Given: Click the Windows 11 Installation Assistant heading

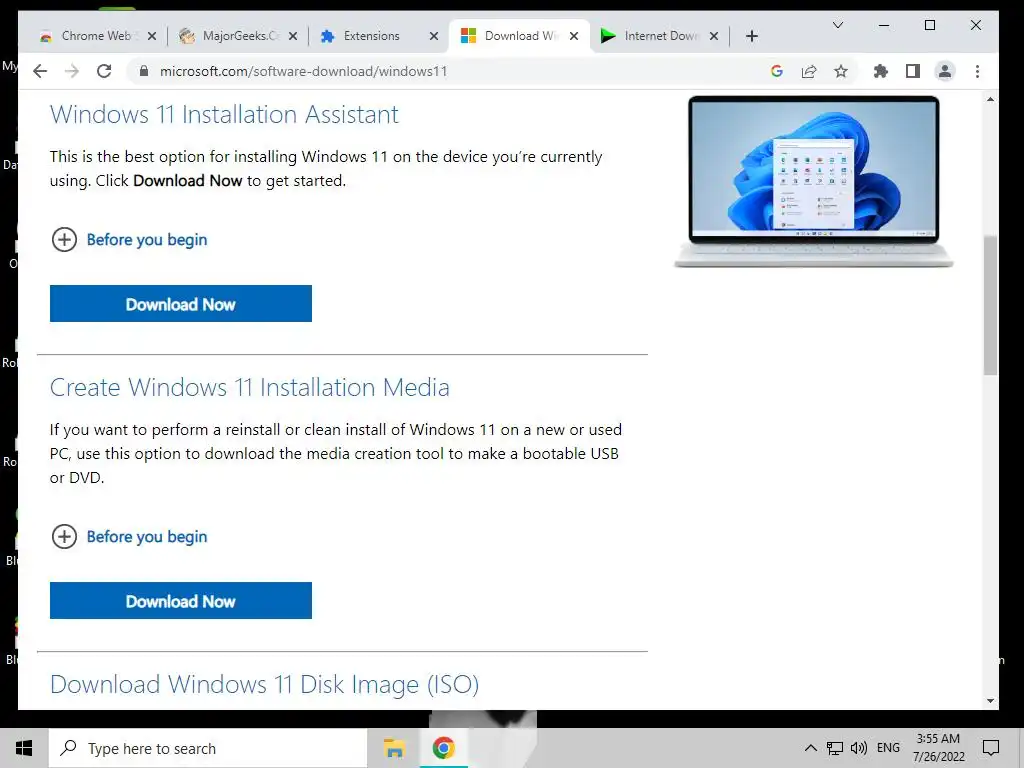Looking at the screenshot, I should pos(224,114).
